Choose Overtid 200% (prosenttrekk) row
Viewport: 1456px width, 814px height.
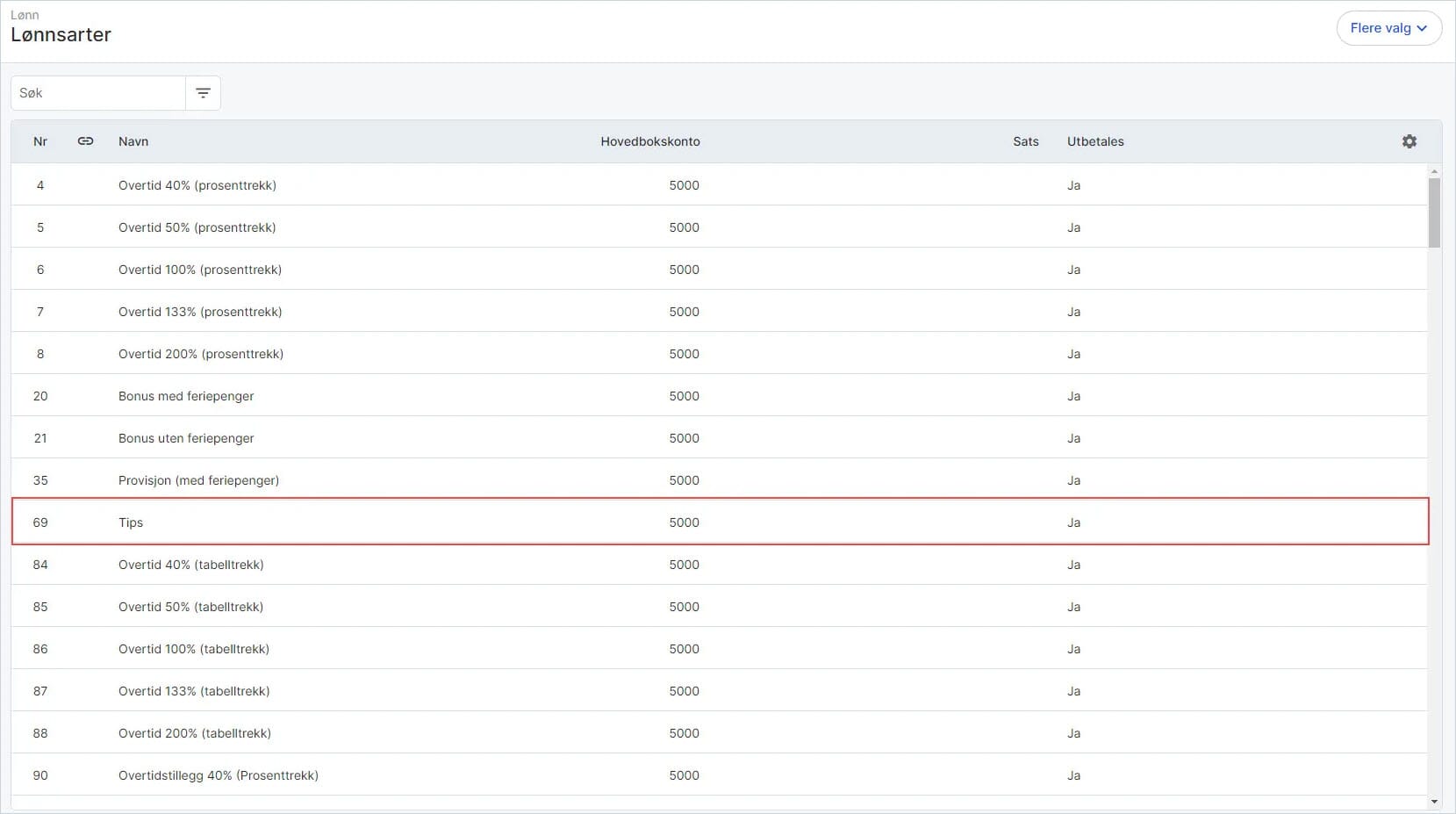tap(720, 354)
